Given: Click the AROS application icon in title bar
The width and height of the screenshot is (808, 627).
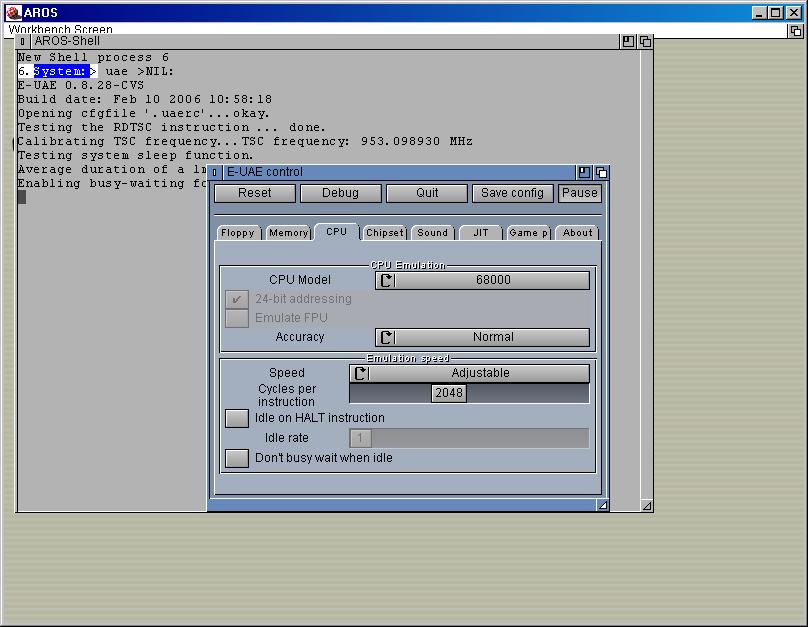Looking at the screenshot, I should pyautogui.click(x=13, y=12).
